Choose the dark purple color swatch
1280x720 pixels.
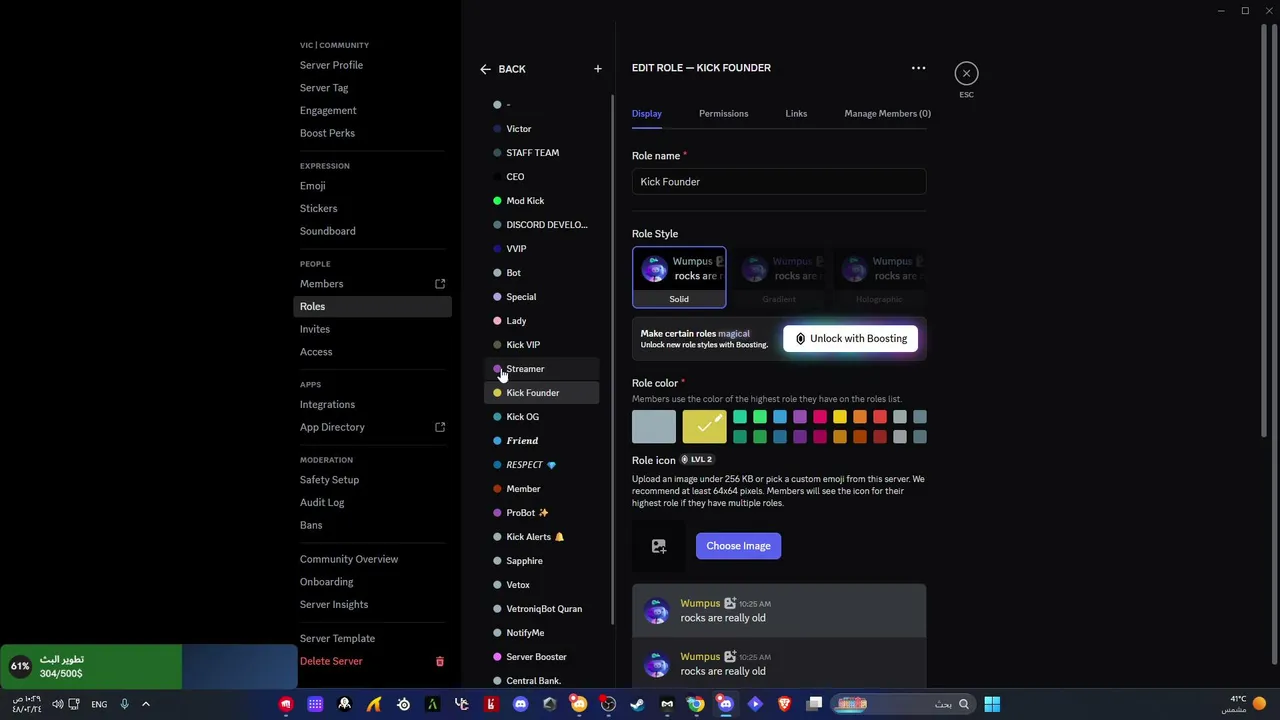click(x=800, y=437)
